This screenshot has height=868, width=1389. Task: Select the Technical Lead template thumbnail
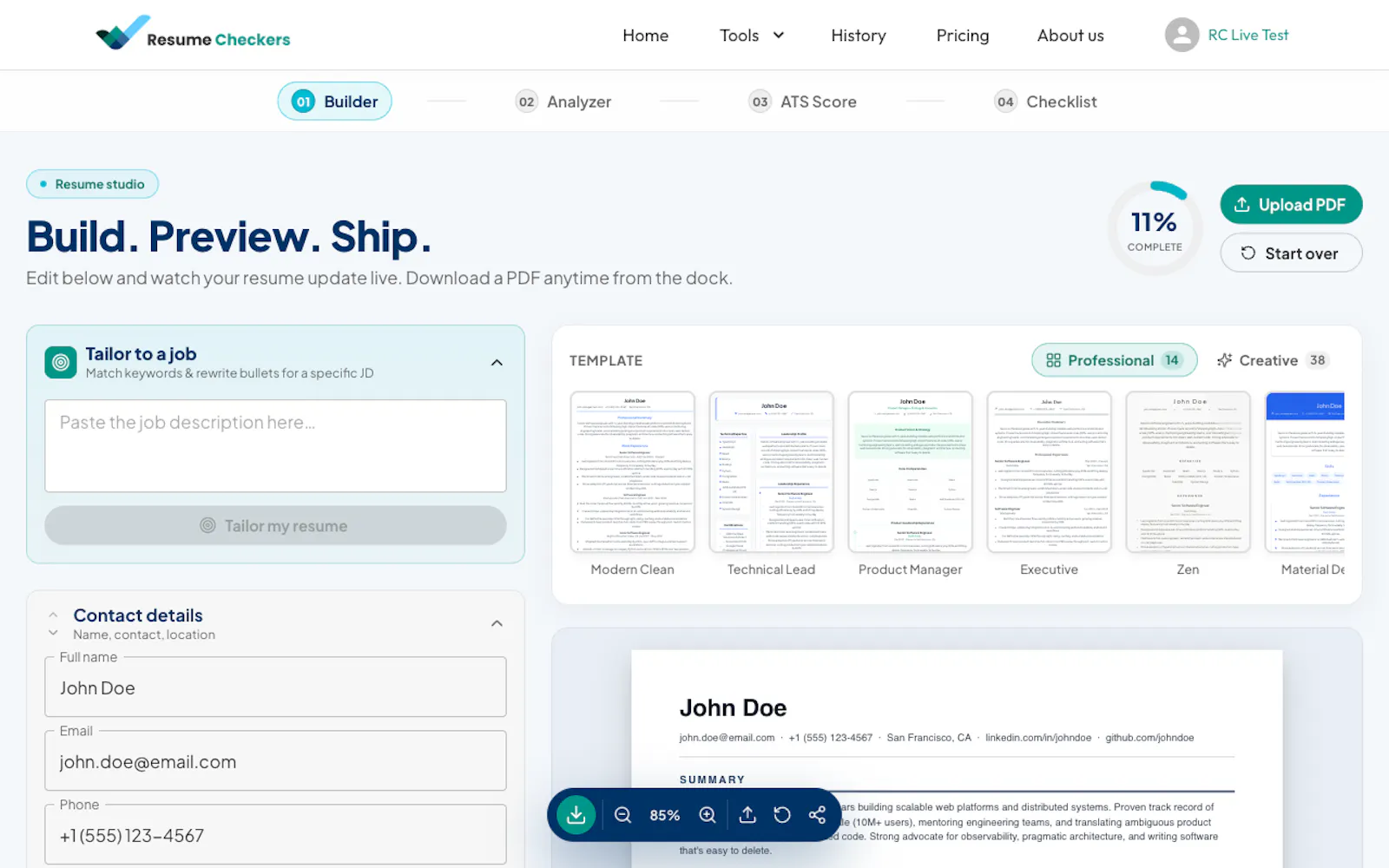[771, 472]
